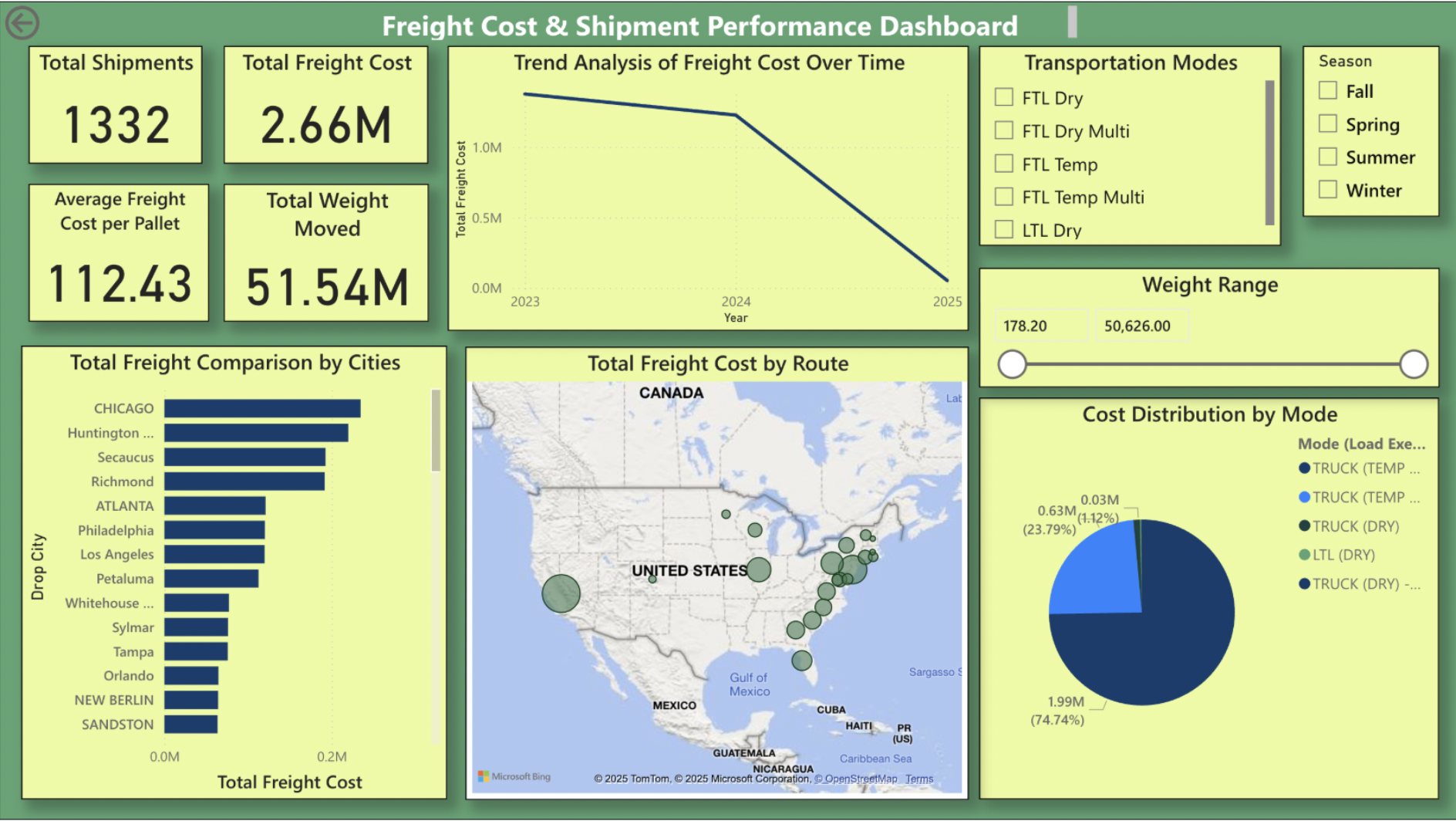
Task: Click the TRUCK (DRY) legend entry
Action: pyautogui.click(x=1349, y=526)
